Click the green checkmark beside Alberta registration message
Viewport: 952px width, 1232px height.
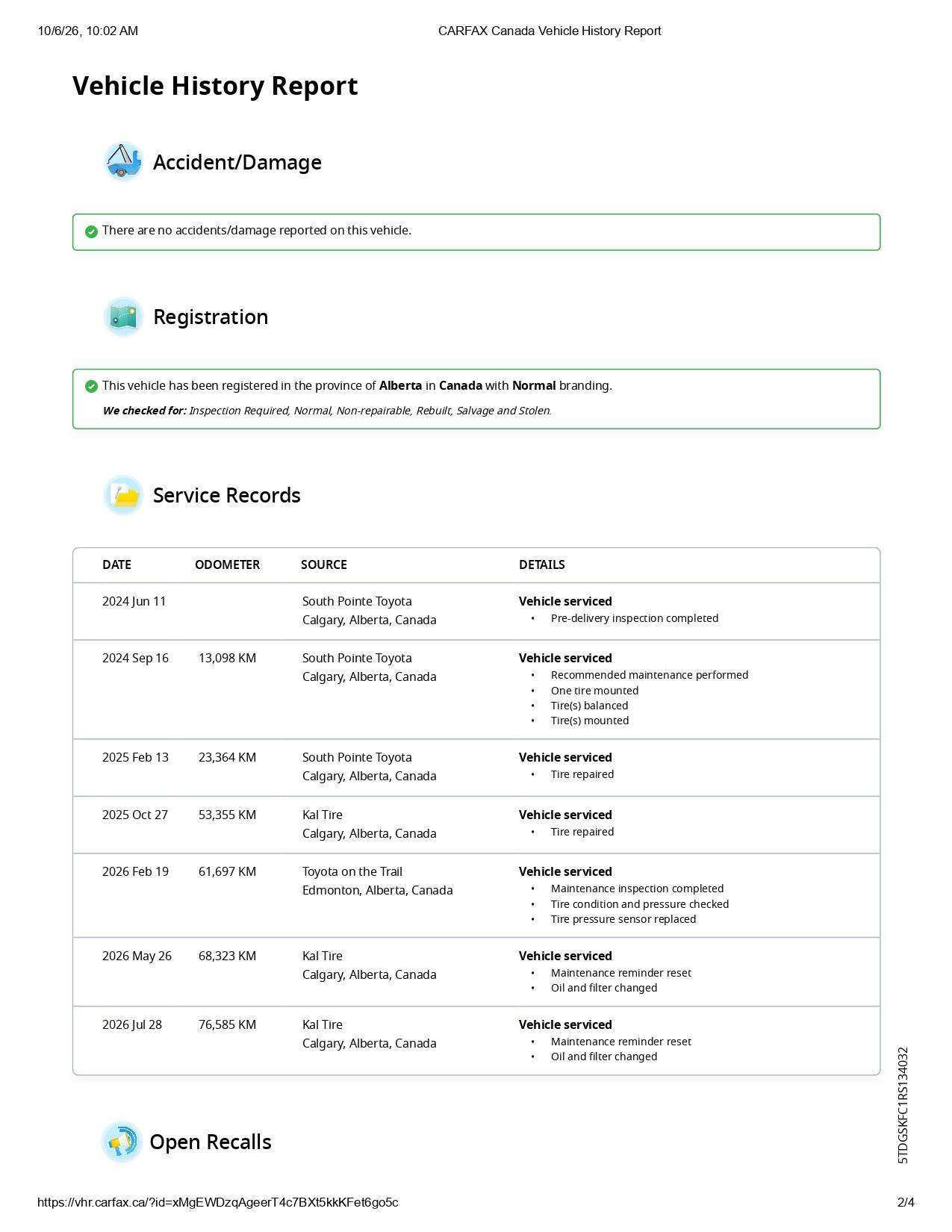point(91,386)
